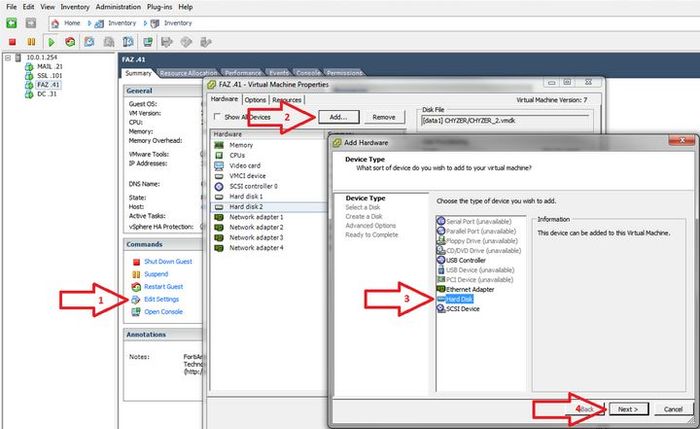This screenshot has width=700, height=429.
Task: Switch to the Summary tab
Action: 138,73
